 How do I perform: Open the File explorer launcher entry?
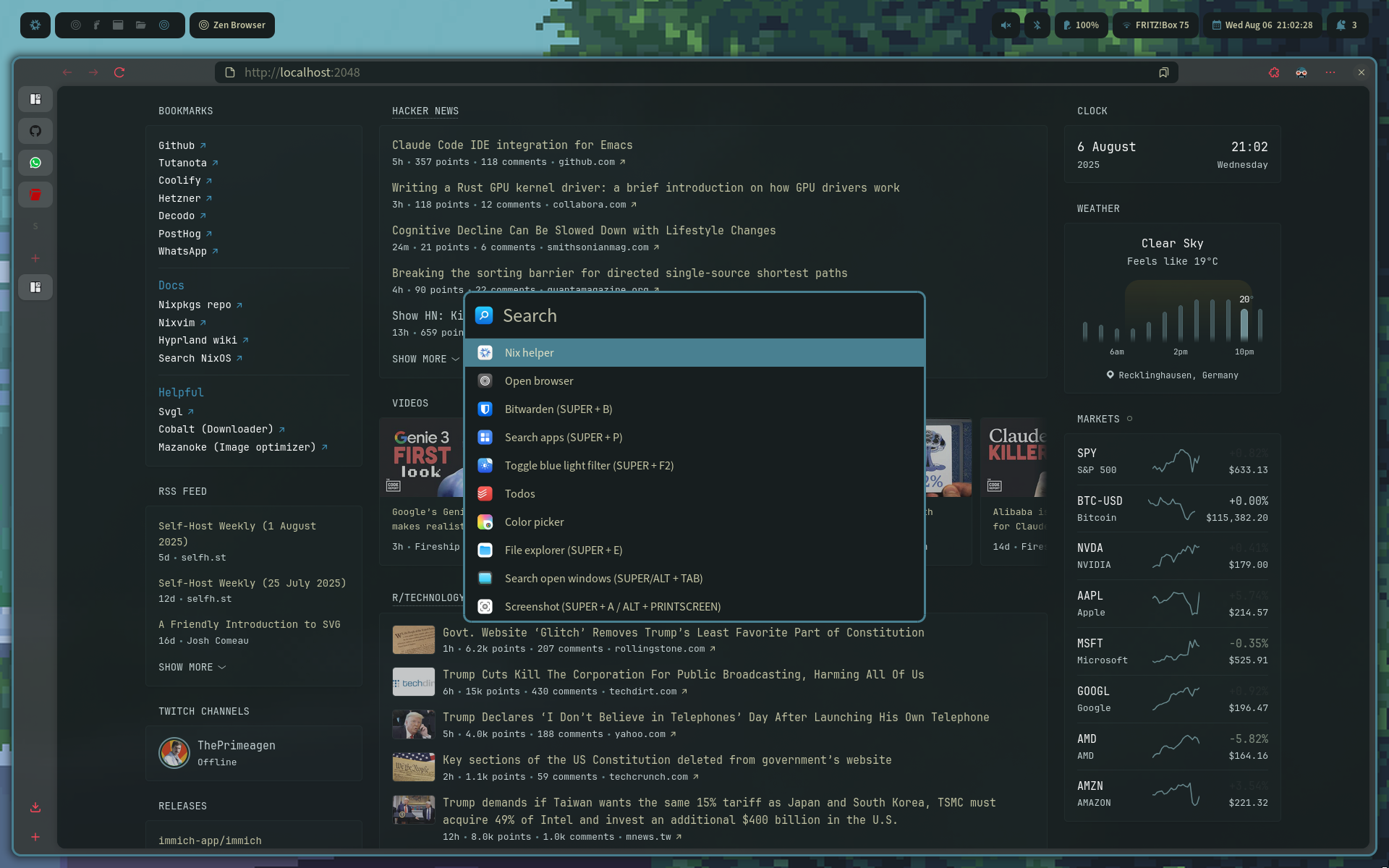564,550
